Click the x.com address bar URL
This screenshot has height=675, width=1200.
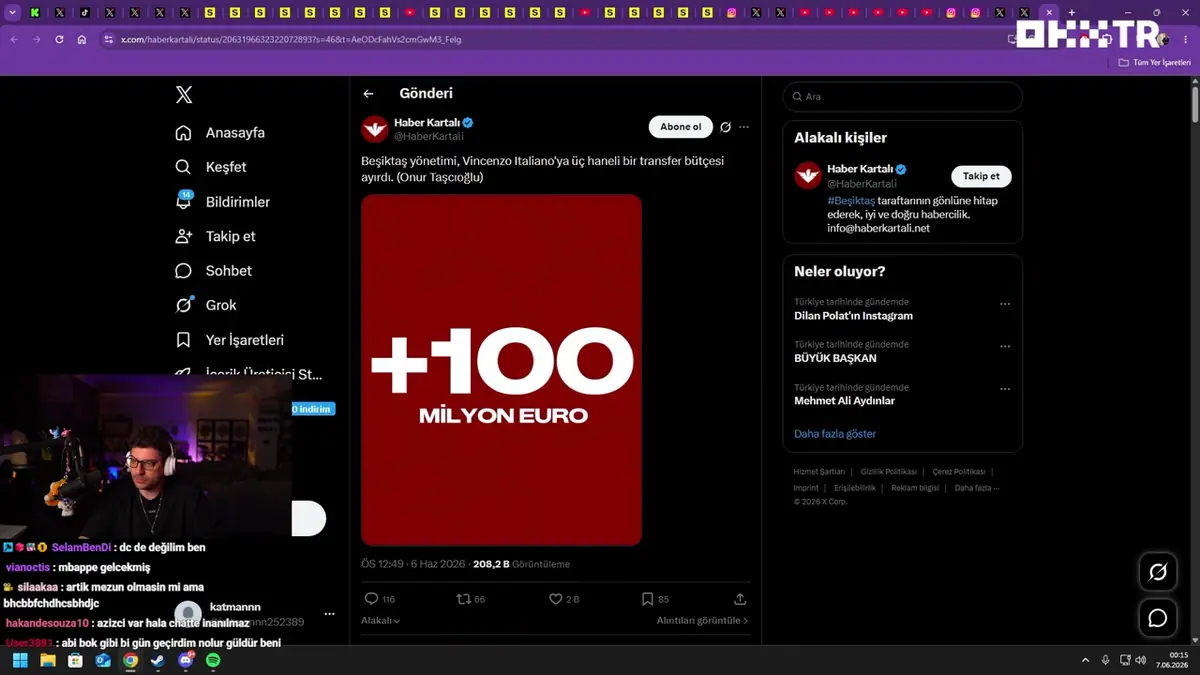click(x=291, y=39)
